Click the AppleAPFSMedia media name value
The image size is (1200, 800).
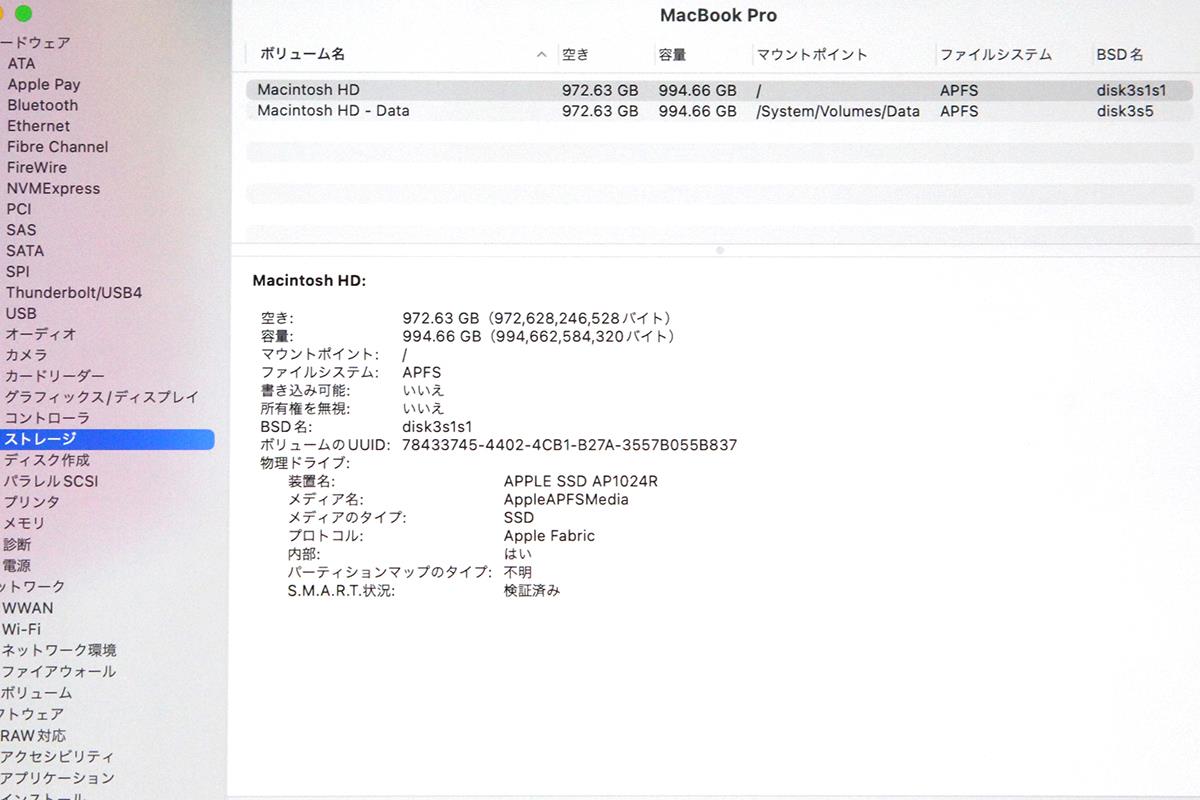coord(566,499)
